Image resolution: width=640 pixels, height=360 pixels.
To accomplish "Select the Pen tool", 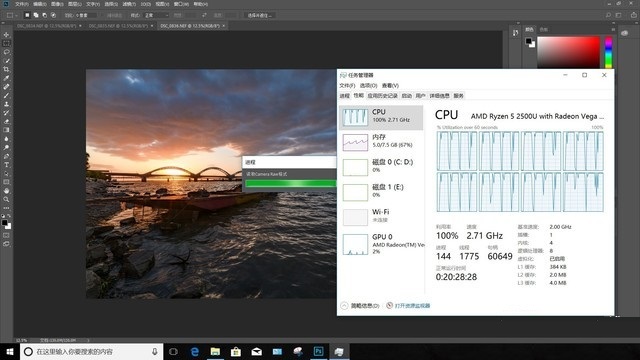I will [6, 156].
